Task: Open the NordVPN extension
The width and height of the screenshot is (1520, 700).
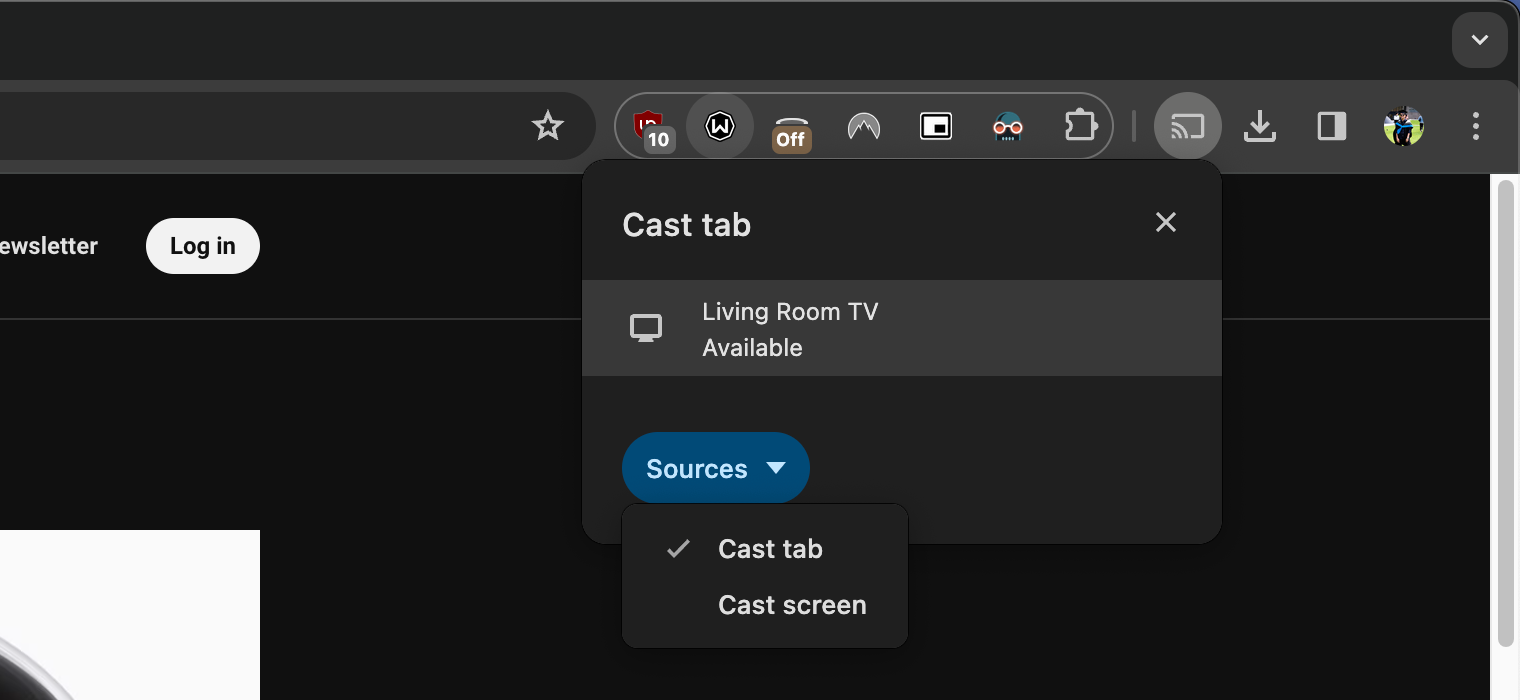Action: tap(863, 126)
